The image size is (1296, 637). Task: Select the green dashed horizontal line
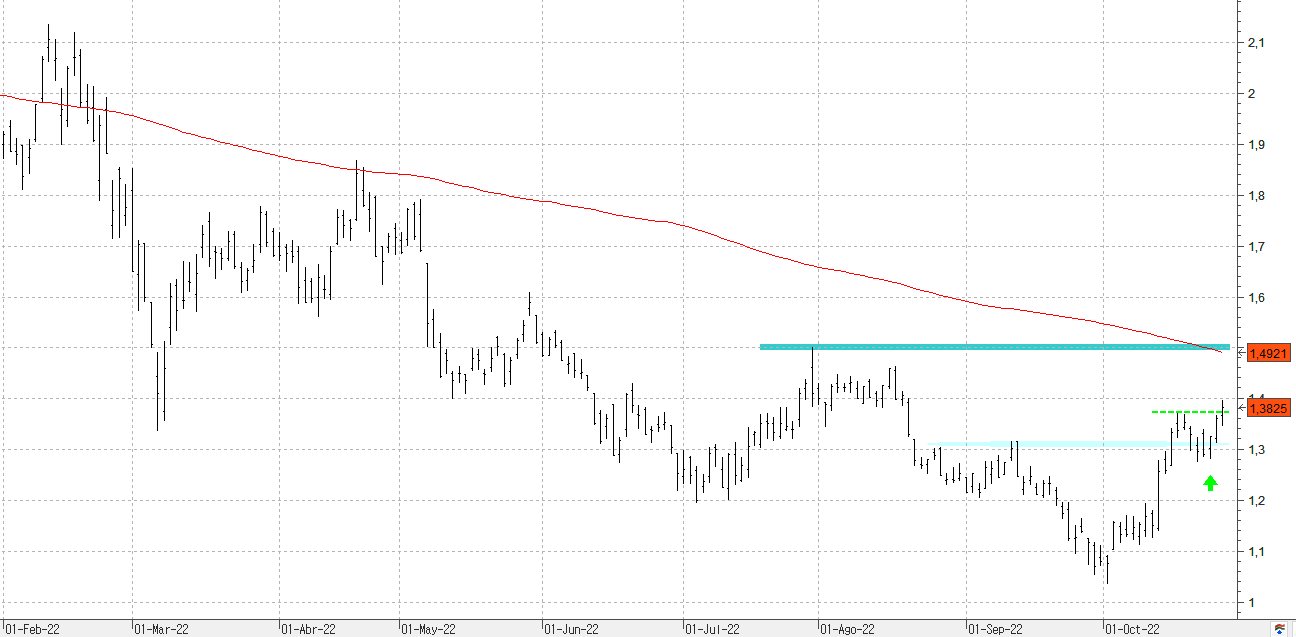[x=1190, y=412]
